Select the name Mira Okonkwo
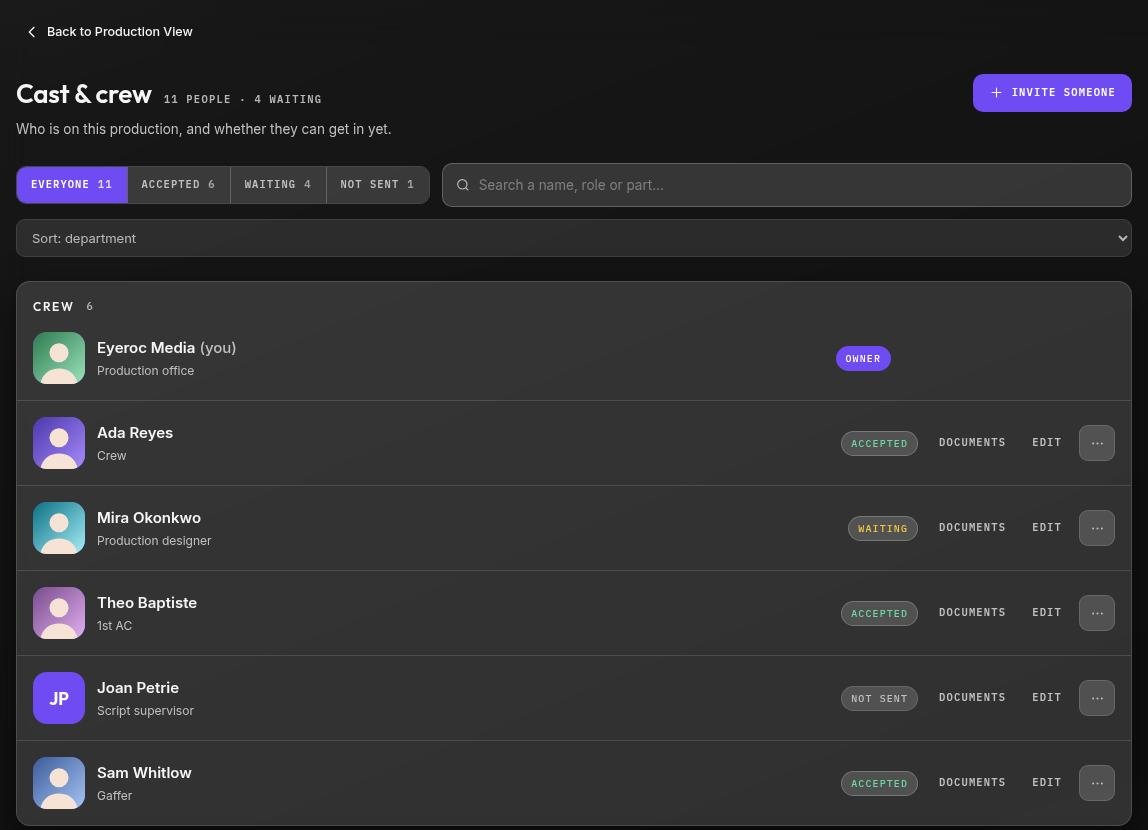1148x830 pixels. tap(149, 517)
